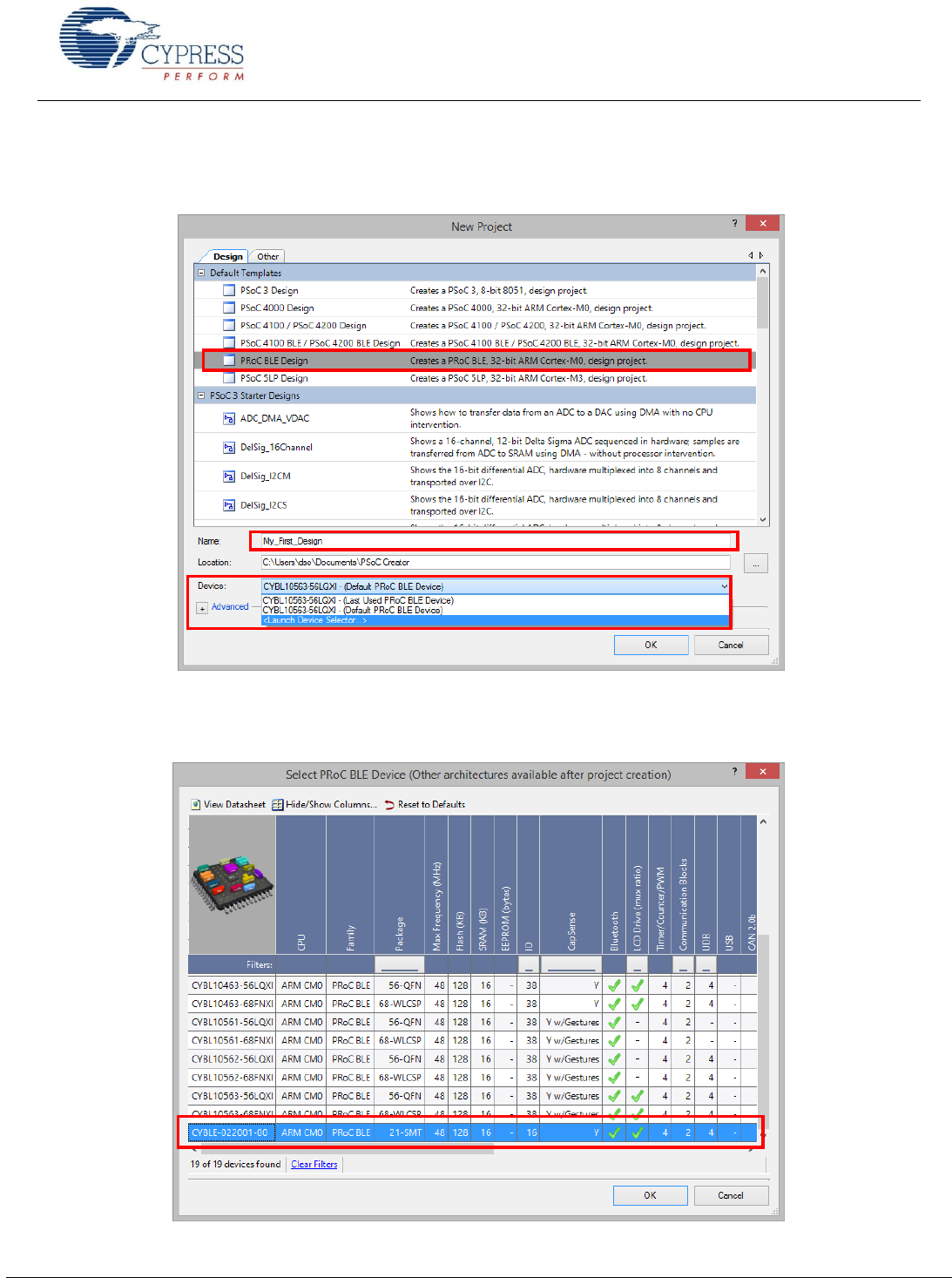The width and height of the screenshot is (952, 1278).
Task: Click the View Datasheet toolbar icon
Action: tap(196, 804)
